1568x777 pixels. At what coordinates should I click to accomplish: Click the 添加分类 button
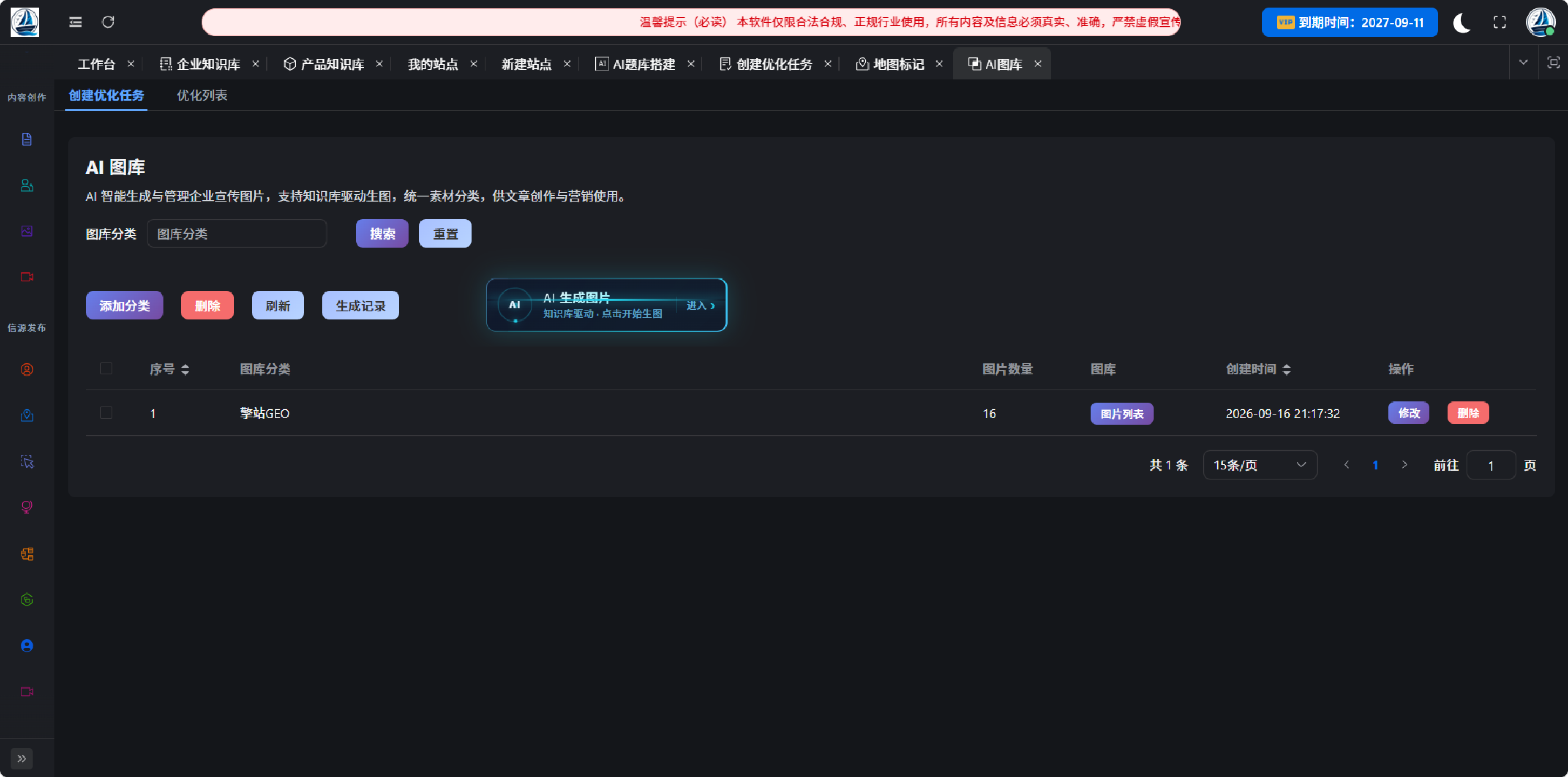coord(124,305)
